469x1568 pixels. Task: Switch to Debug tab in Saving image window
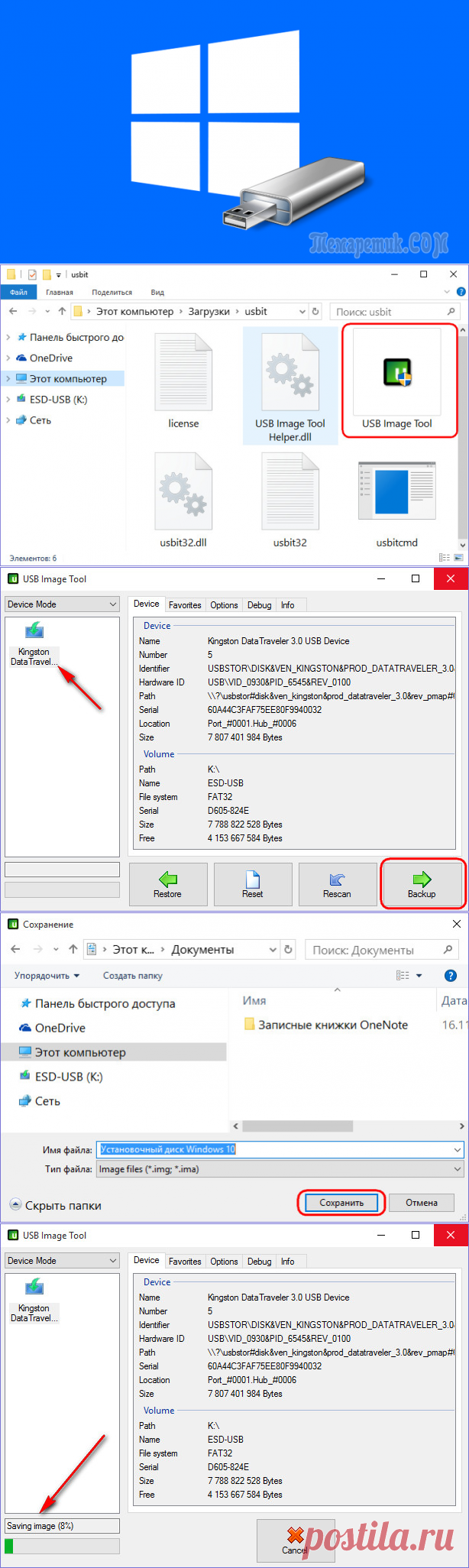[x=259, y=1261]
